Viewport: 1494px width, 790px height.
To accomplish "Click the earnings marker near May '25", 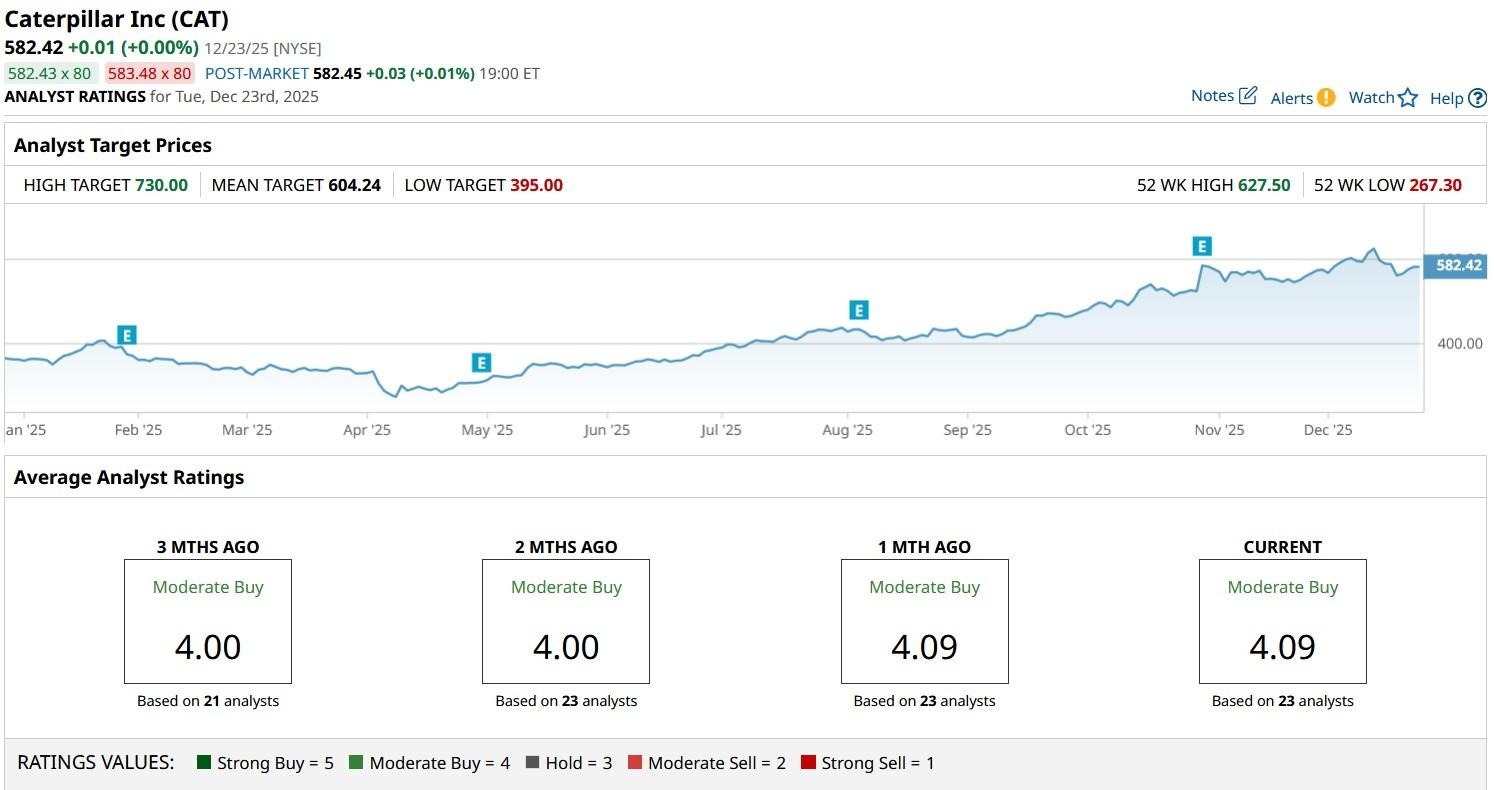I will [481, 363].
